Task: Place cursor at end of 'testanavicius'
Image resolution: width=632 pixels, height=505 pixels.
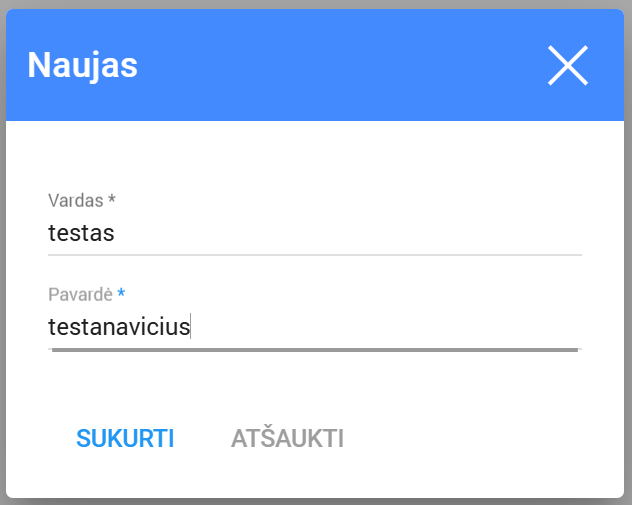Action: pyautogui.click(x=191, y=327)
